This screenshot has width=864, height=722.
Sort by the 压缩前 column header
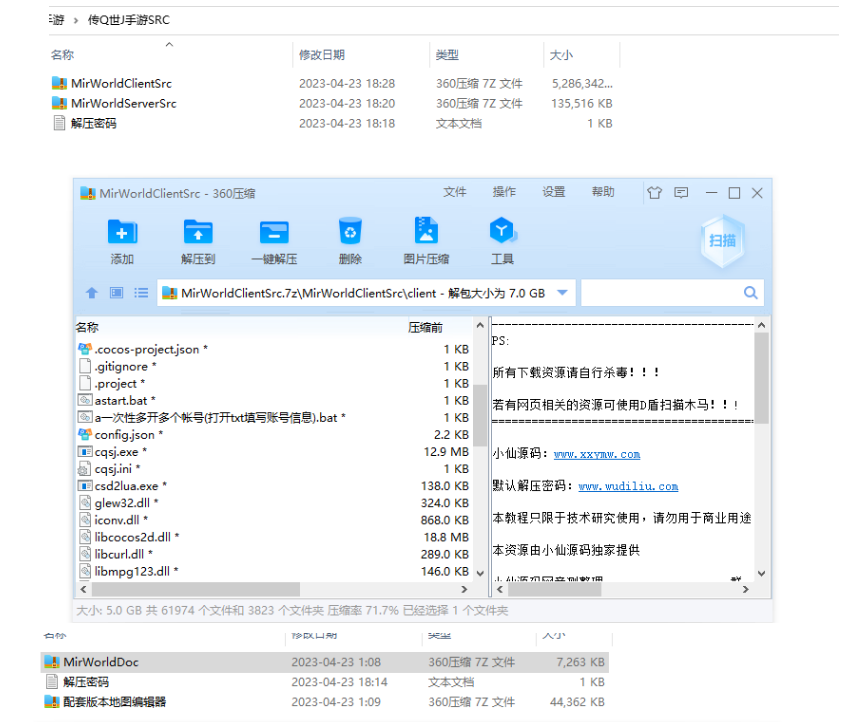(425, 327)
